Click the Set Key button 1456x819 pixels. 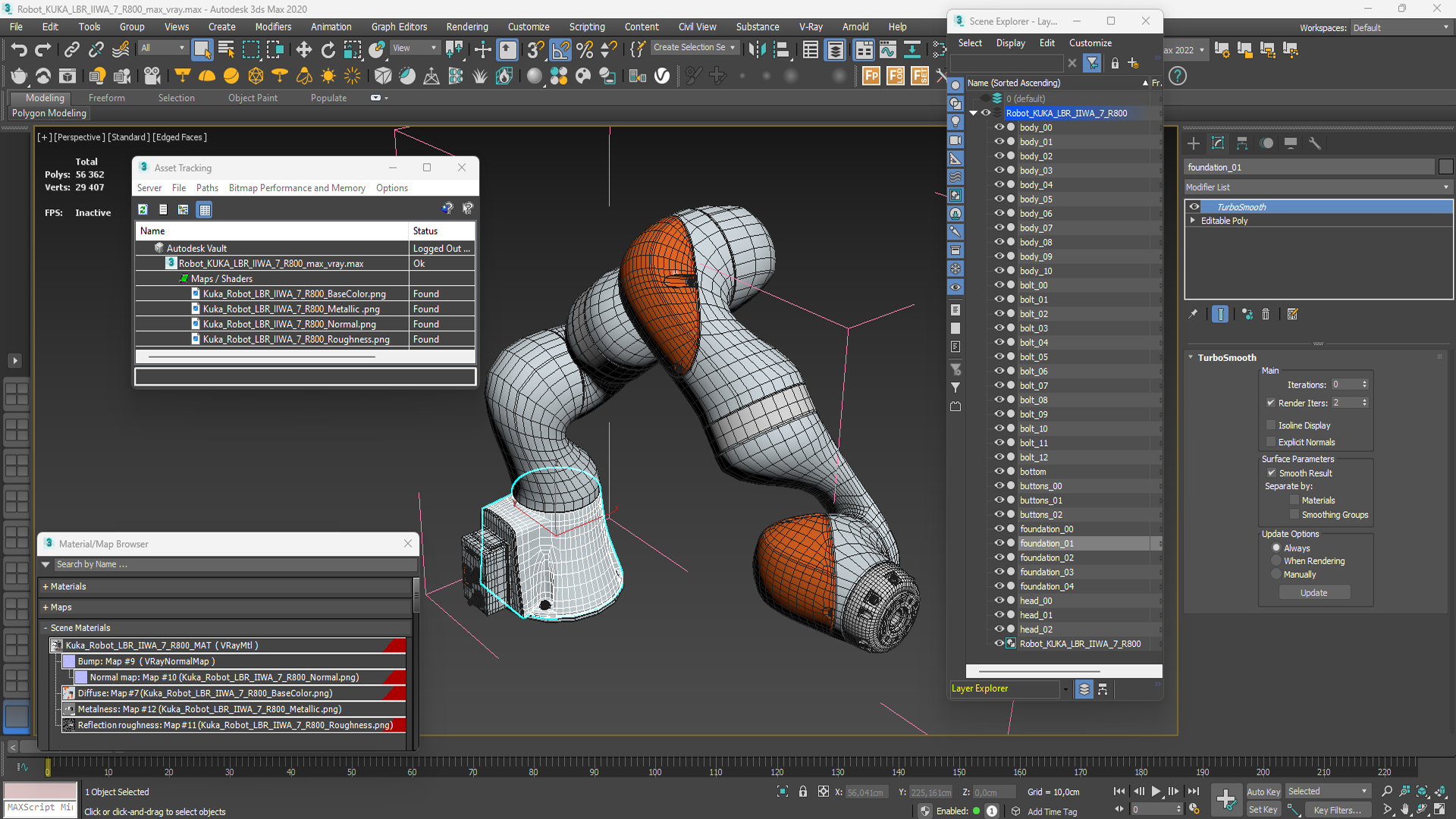coord(1263,810)
